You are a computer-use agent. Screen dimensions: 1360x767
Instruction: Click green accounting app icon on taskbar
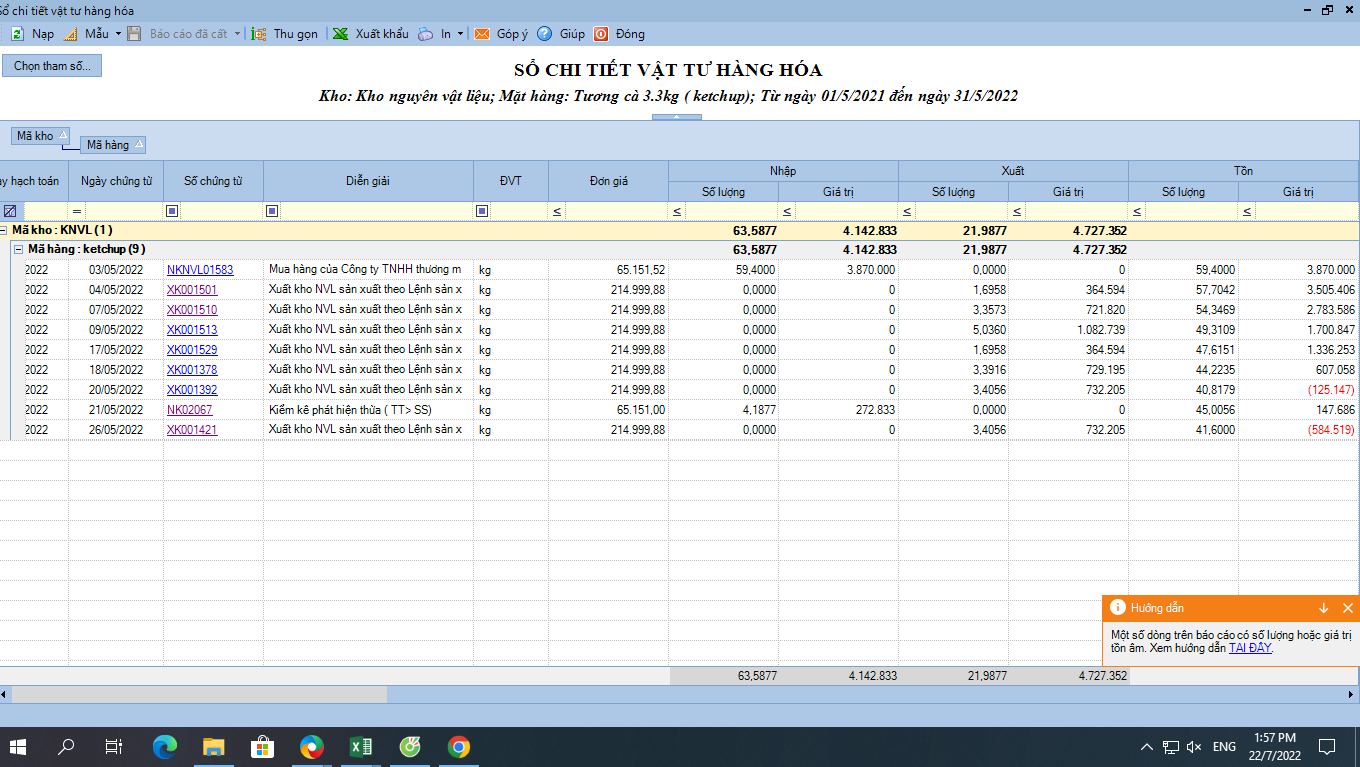click(x=409, y=747)
